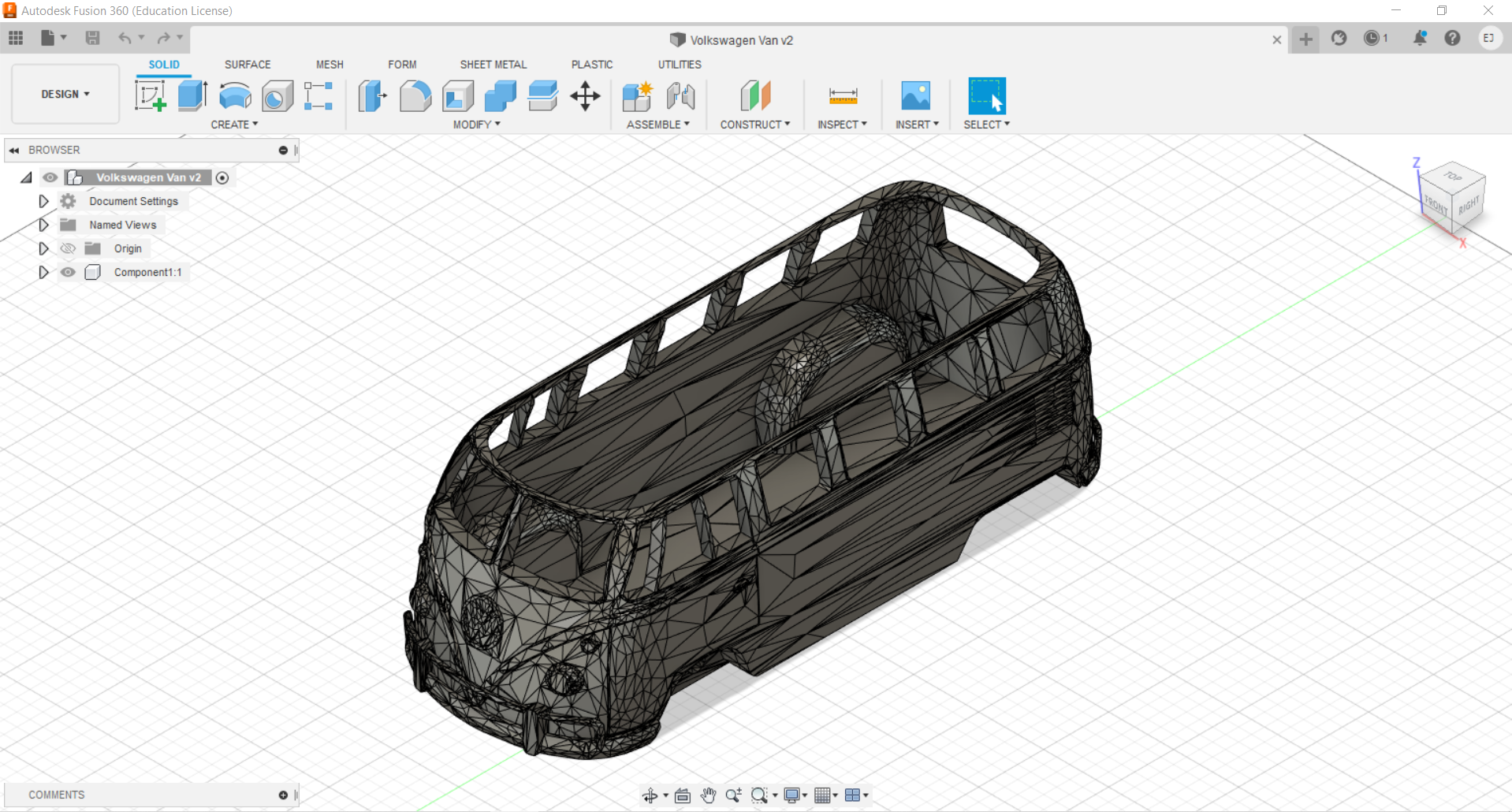Screen dimensions: 1512x812
Task: Open the data panel grid icon
Action: (x=16, y=38)
